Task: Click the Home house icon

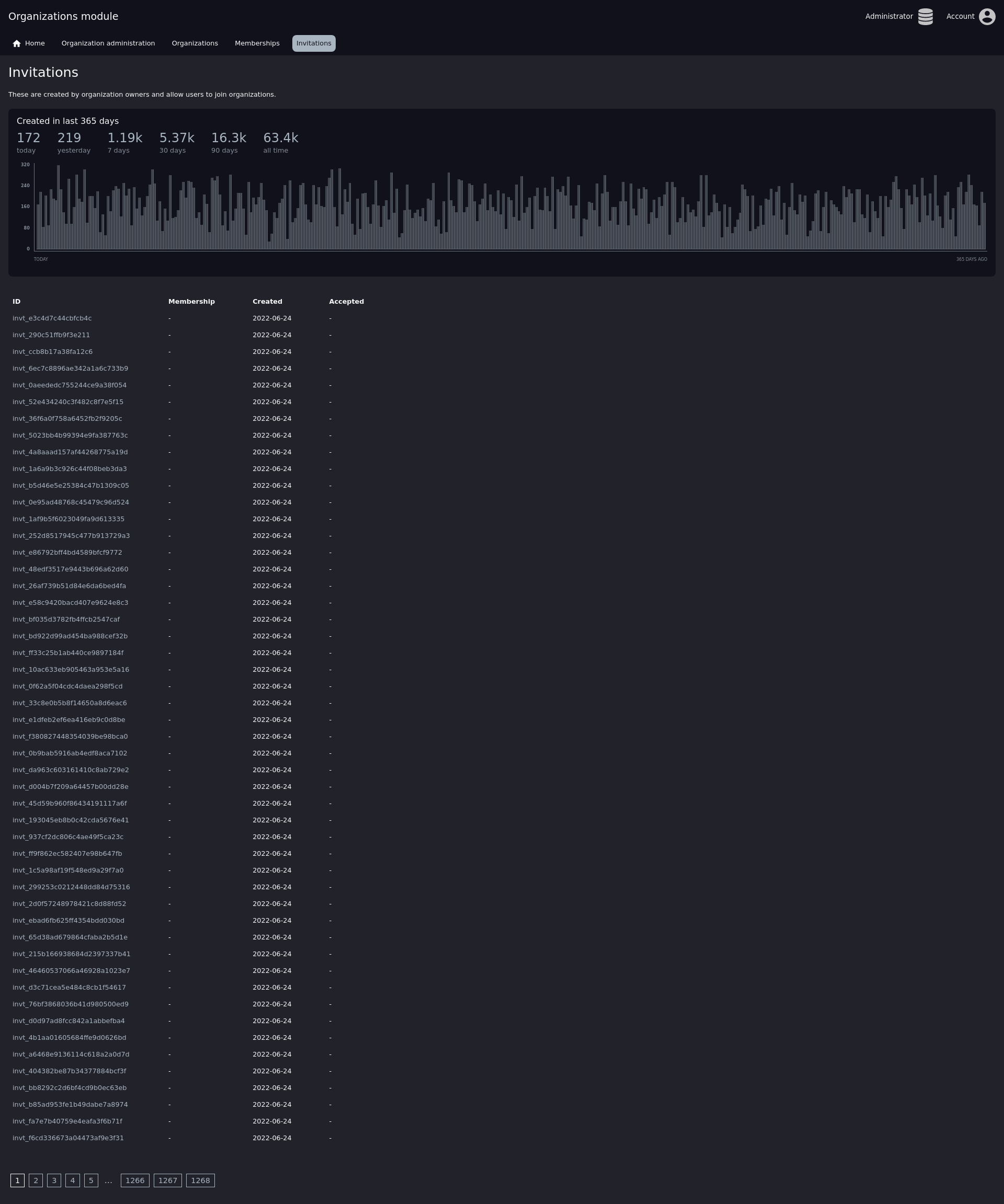Action: point(17,43)
